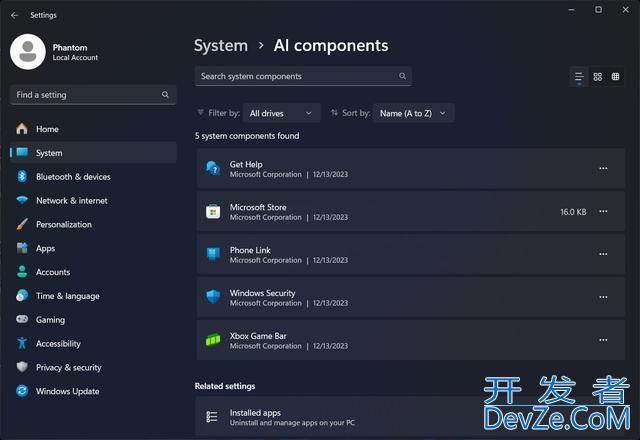Minimize the Settings window
The height and width of the screenshot is (440, 640).
pyautogui.click(x=571, y=9)
